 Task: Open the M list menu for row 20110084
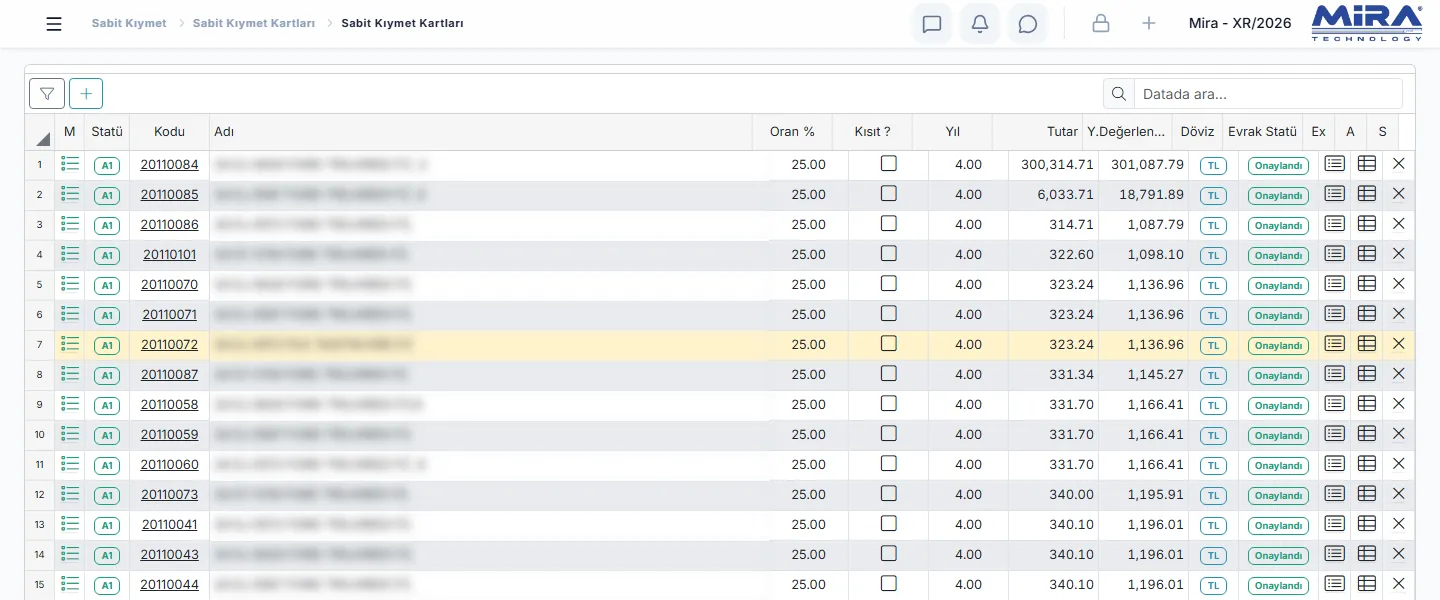pyautogui.click(x=70, y=164)
